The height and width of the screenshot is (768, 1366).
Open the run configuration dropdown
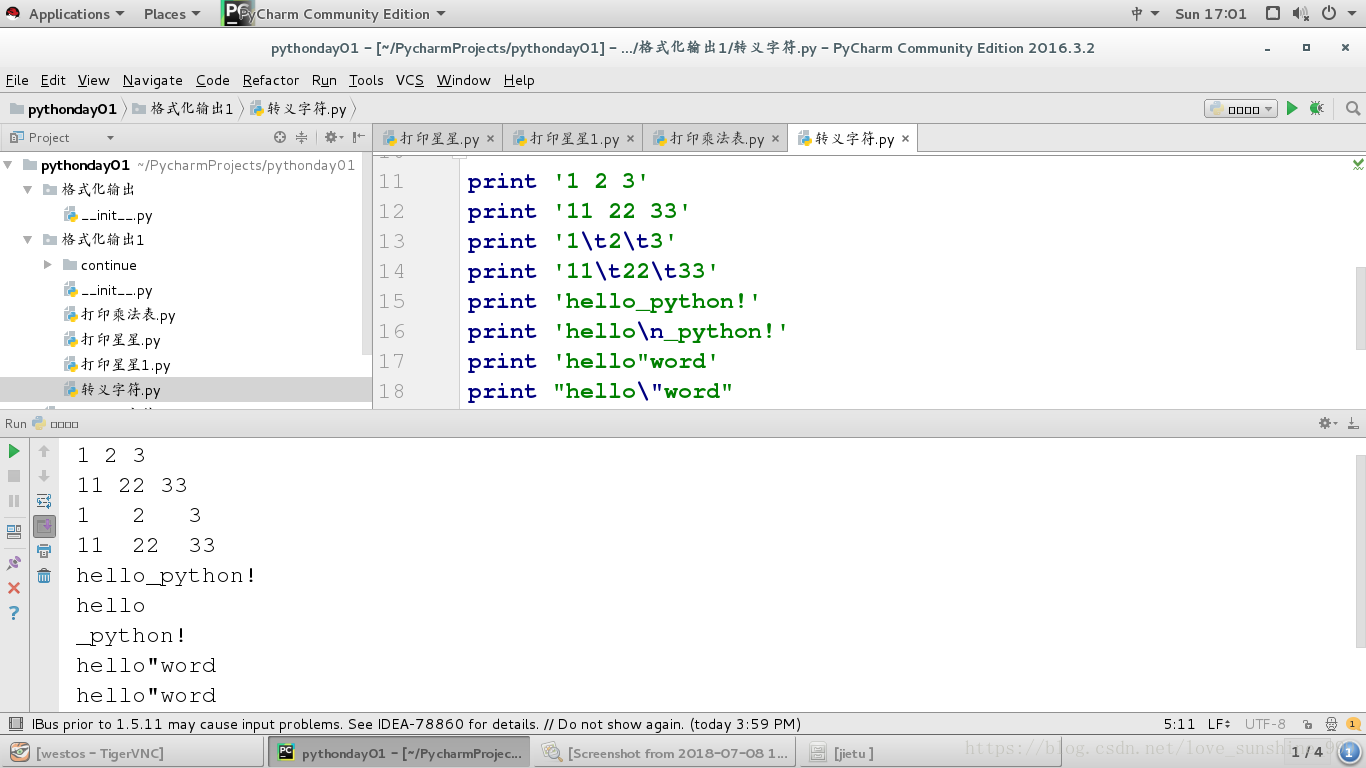point(1242,109)
